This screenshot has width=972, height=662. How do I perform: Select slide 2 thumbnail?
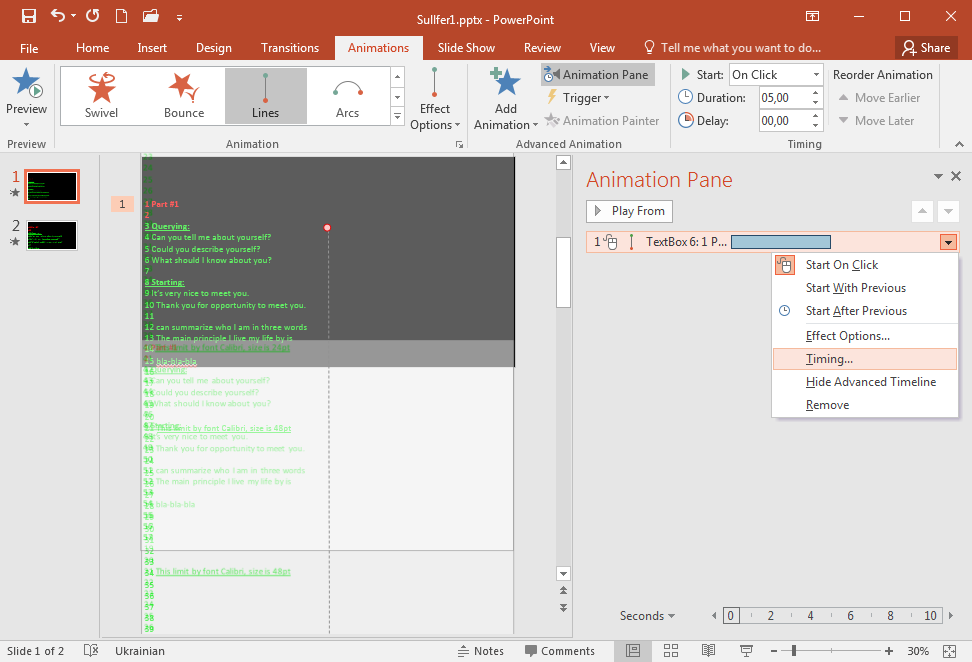coord(52,236)
